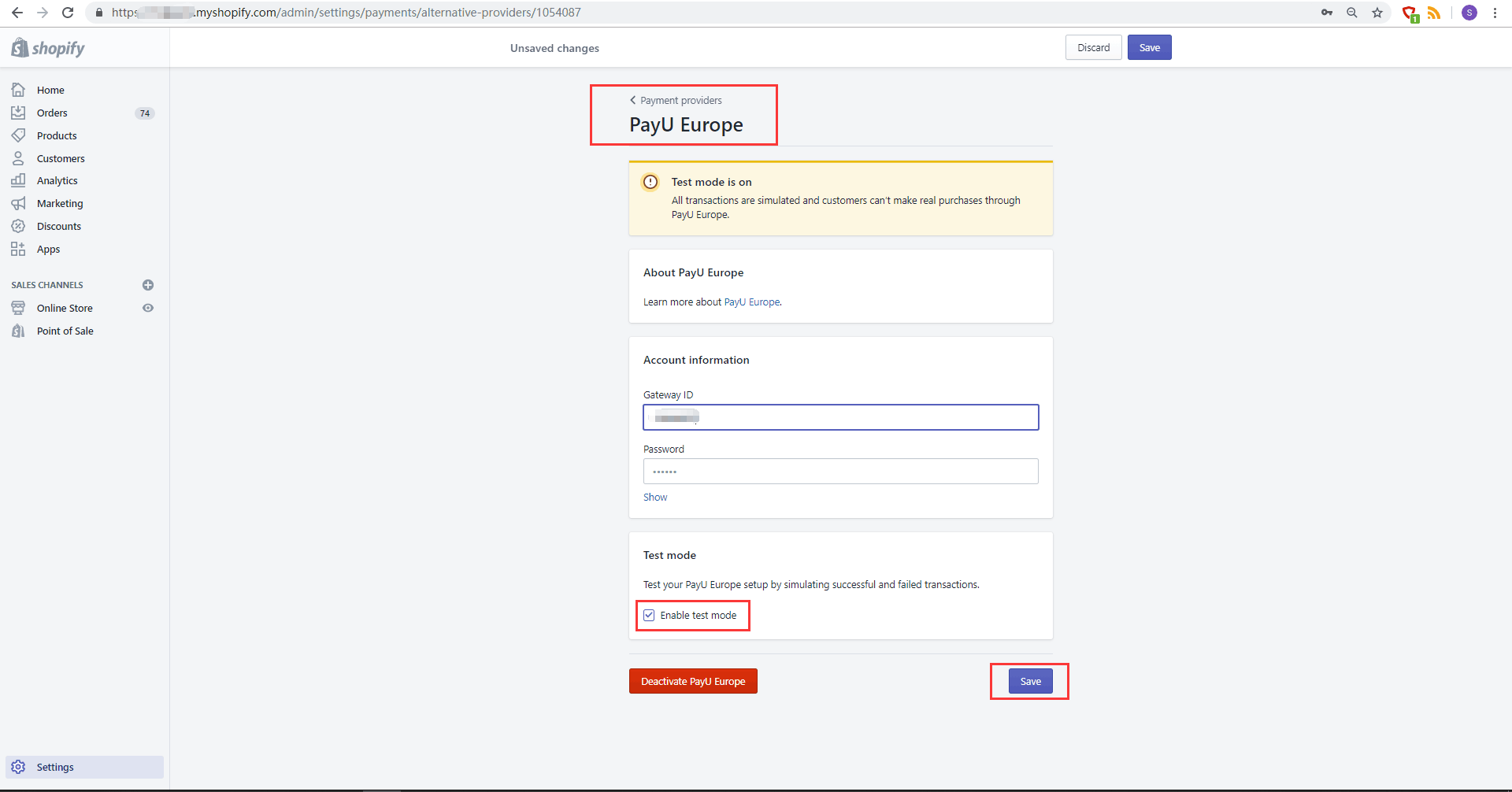1512x792 pixels.
Task: Show the password text
Action: (x=655, y=498)
